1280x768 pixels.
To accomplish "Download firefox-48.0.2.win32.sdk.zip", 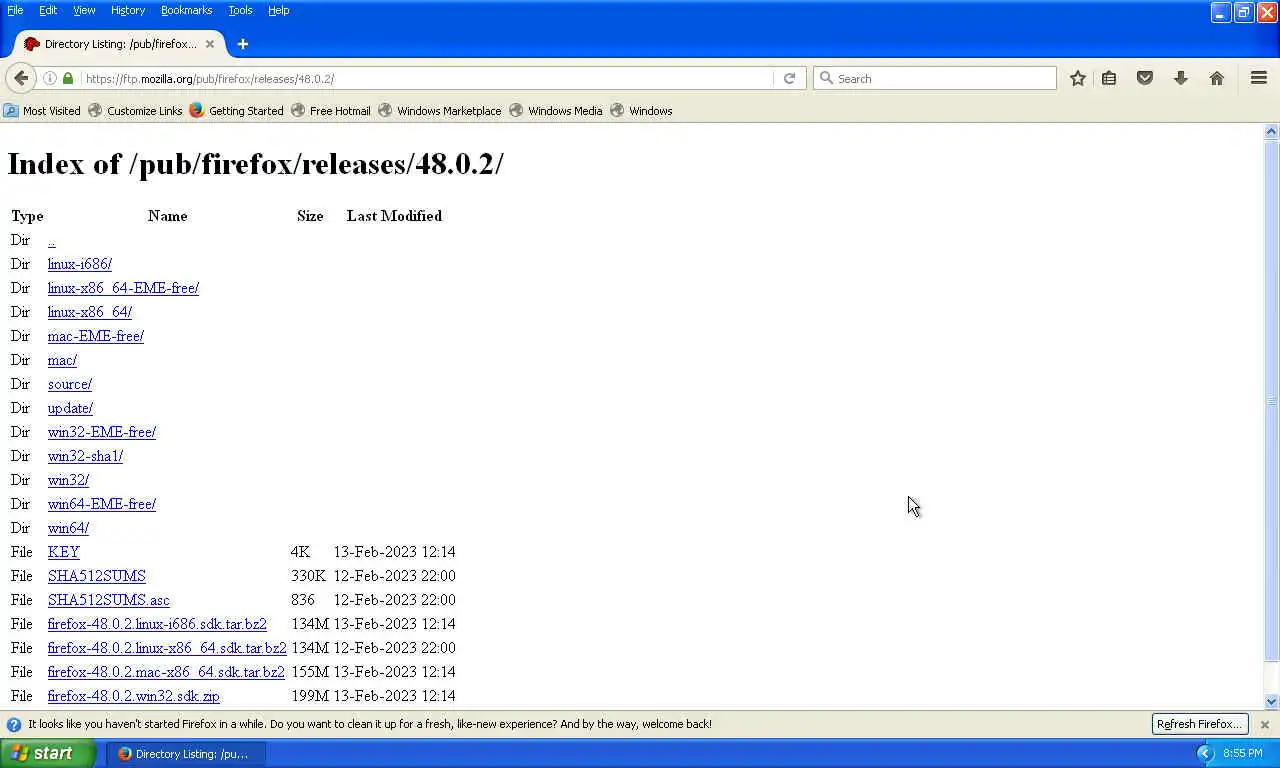I will click(x=134, y=696).
